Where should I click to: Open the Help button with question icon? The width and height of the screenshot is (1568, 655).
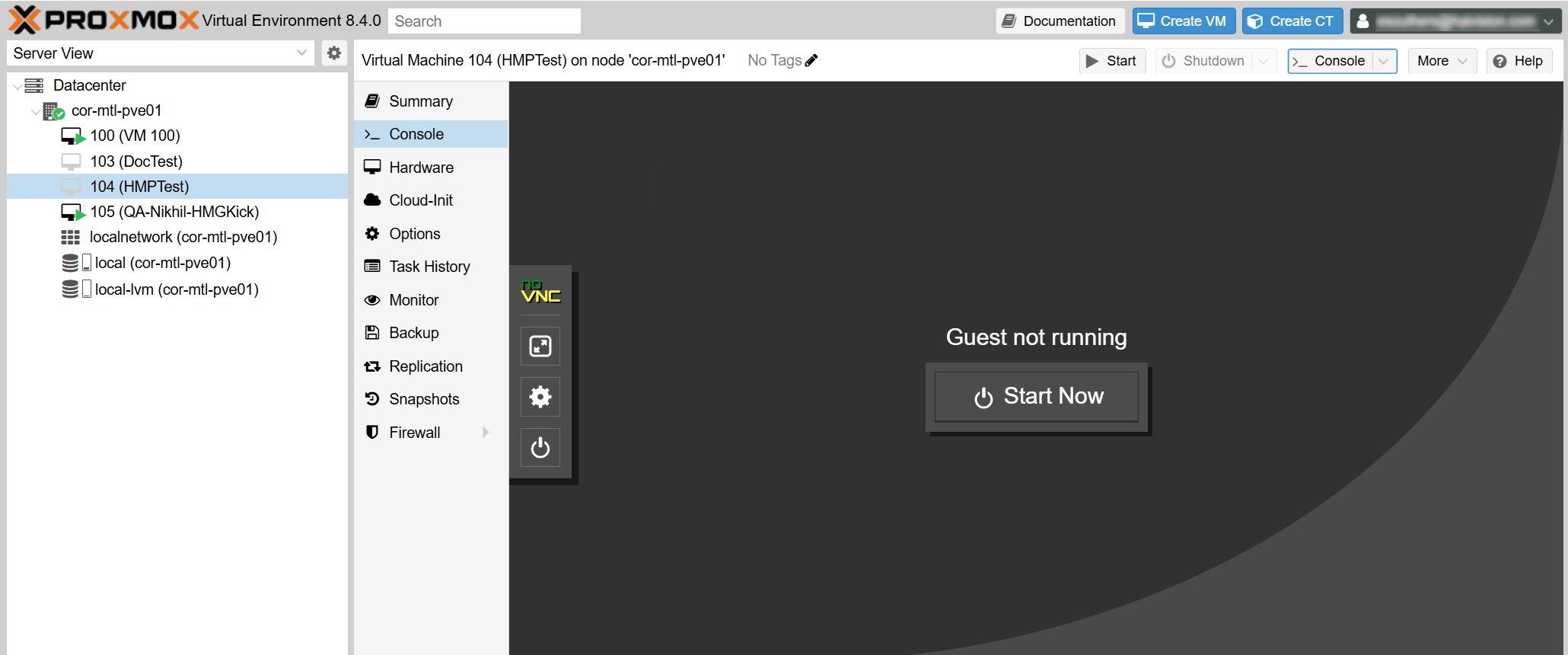pyautogui.click(x=1518, y=61)
